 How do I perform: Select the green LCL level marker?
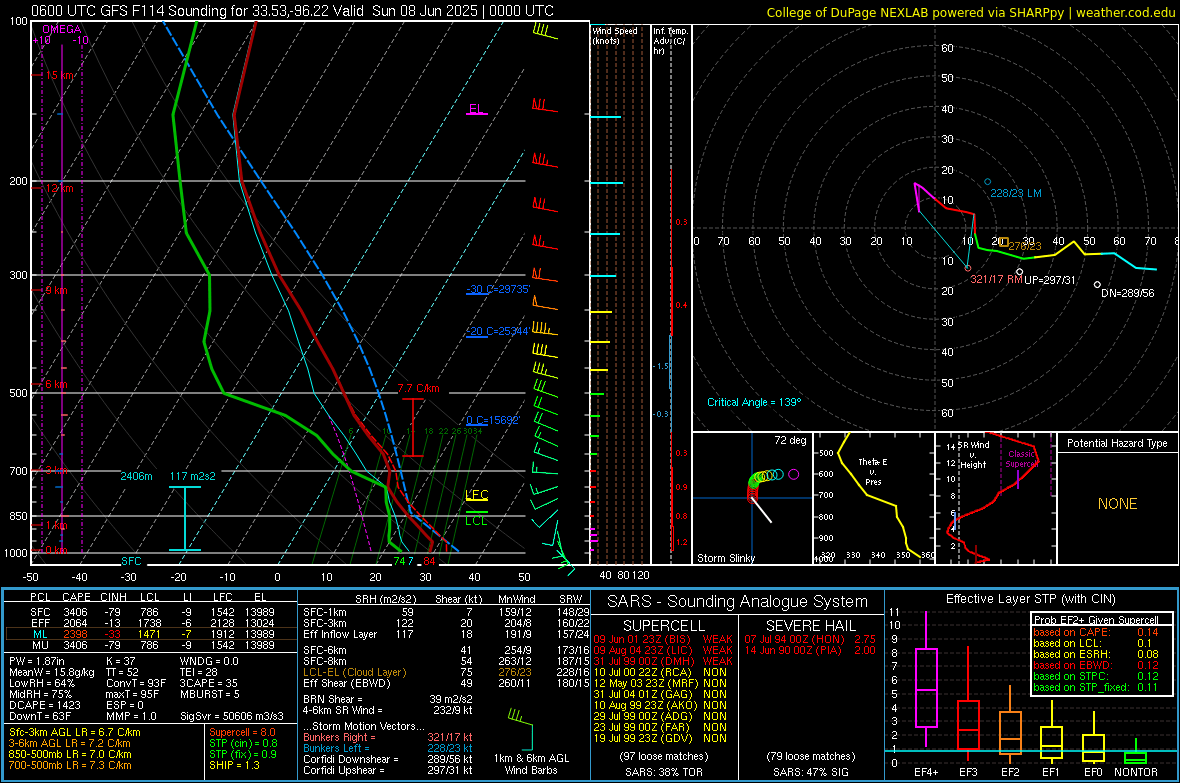click(476, 519)
